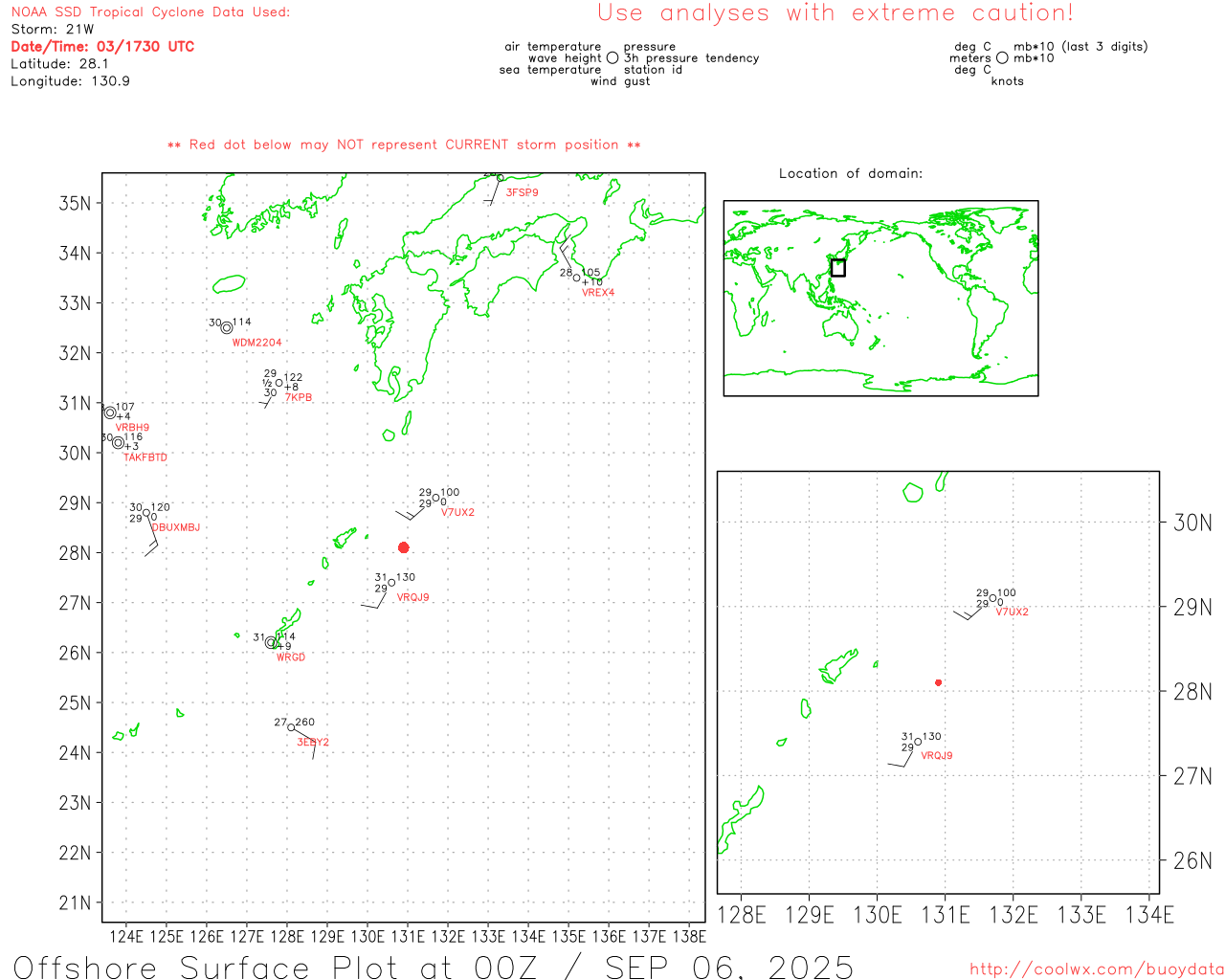The height and width of the screenshot is (980, 1225).
Task: Select the 'Latitude: 28.1' text
Action: tap(59, 64)
